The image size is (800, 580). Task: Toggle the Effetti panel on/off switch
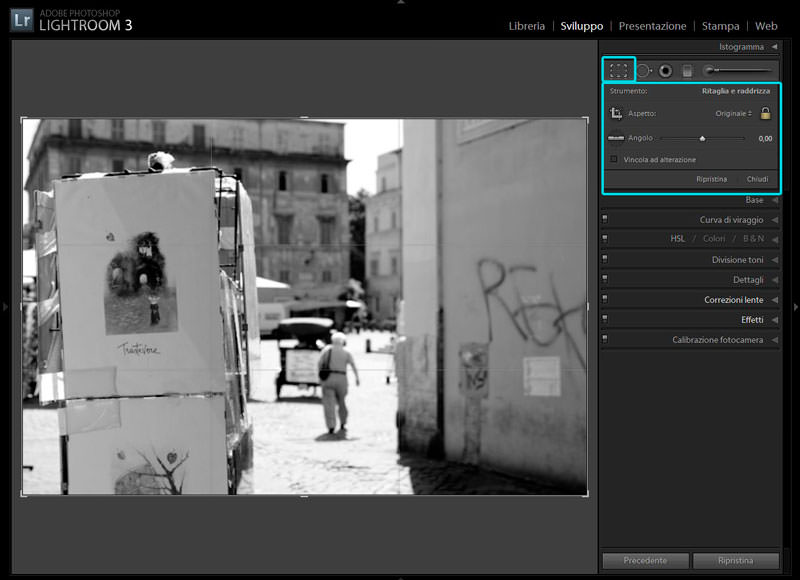point(605,320)
